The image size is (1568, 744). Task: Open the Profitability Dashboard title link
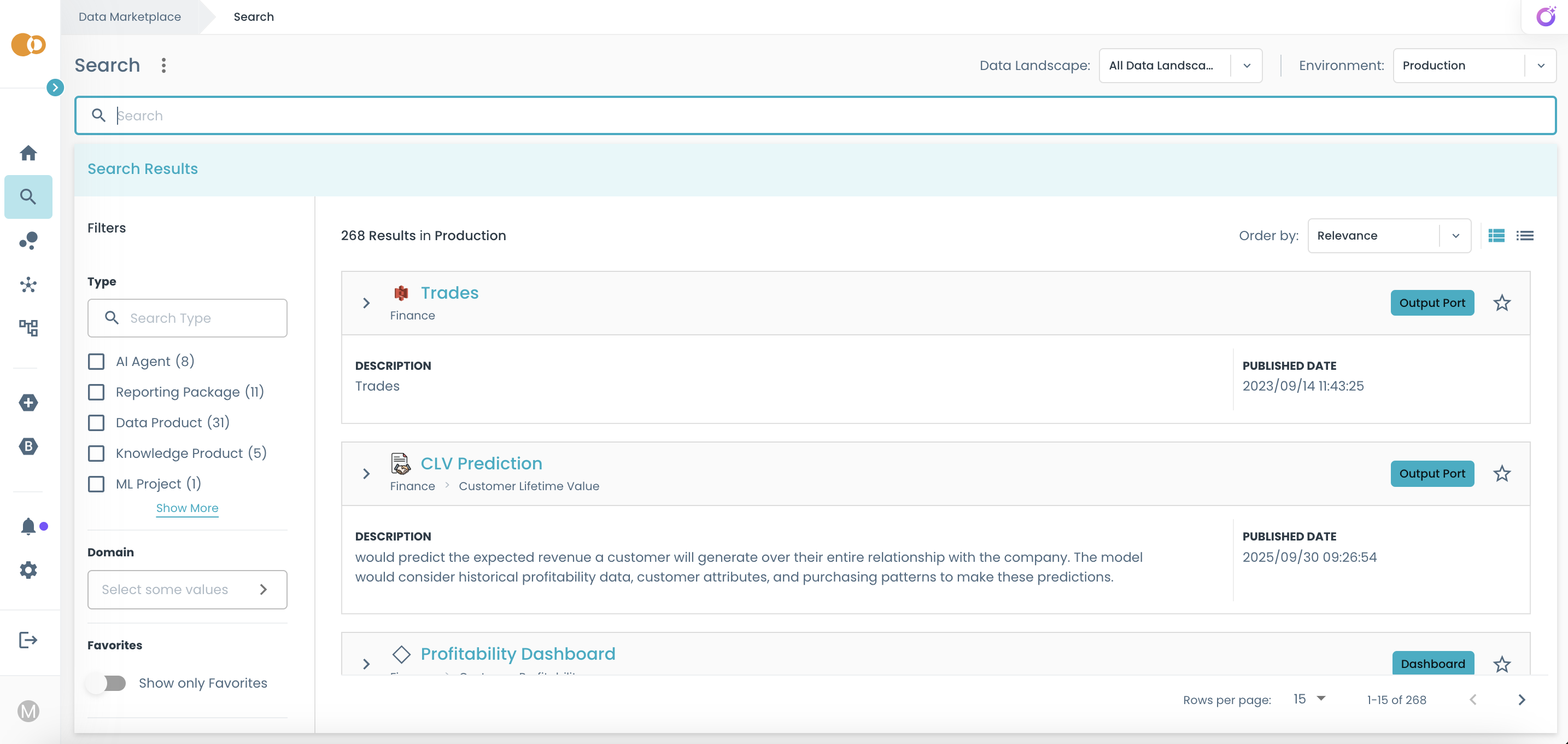[x=517, y=654]
